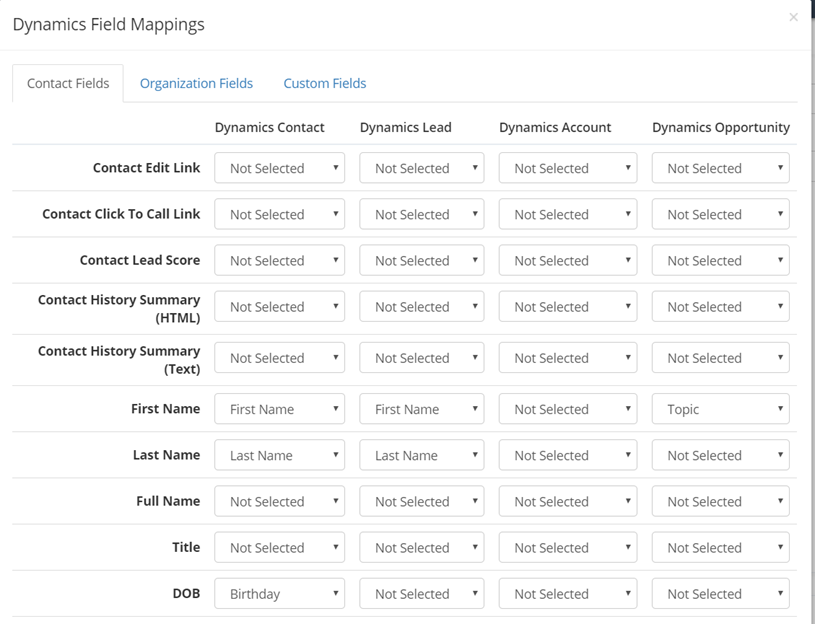Screen dimensions: 815x624
Task: Open Dynamics Contact dropdown for Contact Edit Link
Action: (x=280, y=168)
